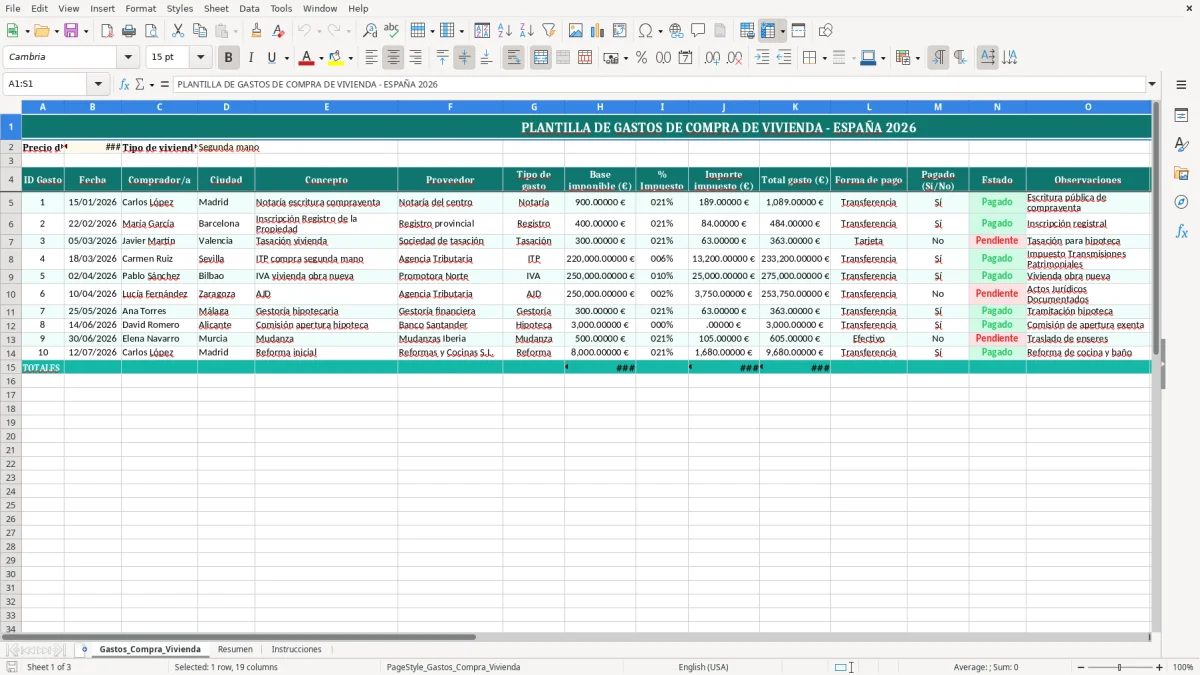Toggle Freeze Rows and Columns
Screen dimensions: 1200x675
pyautogui.click(x=769, y=31)
